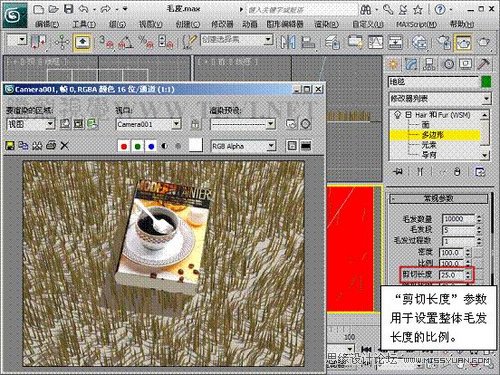
Task: Click the Clear X icon in render window
Action: click(65, 146)
